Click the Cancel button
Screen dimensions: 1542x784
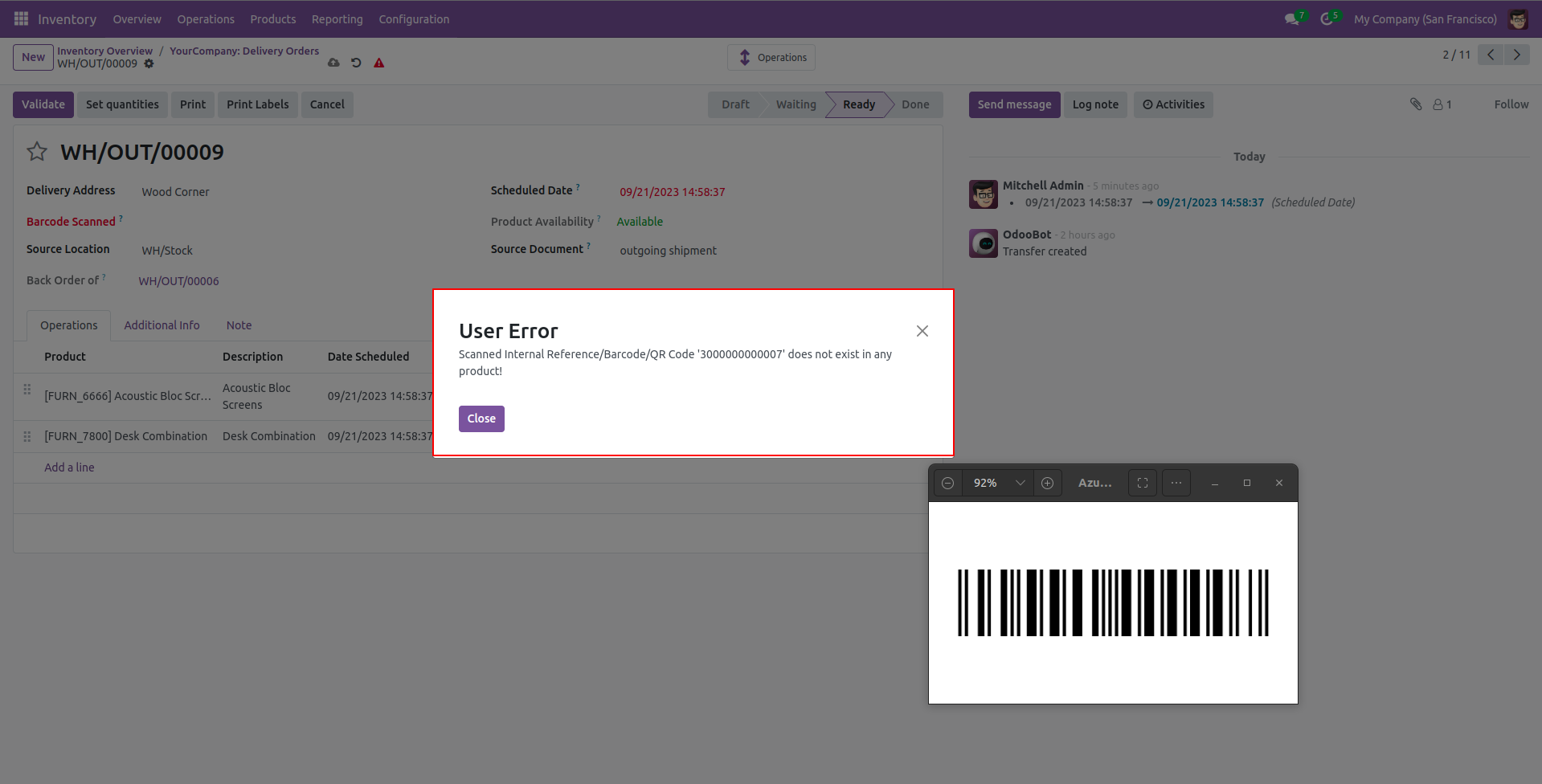click(x=327, y=104)
